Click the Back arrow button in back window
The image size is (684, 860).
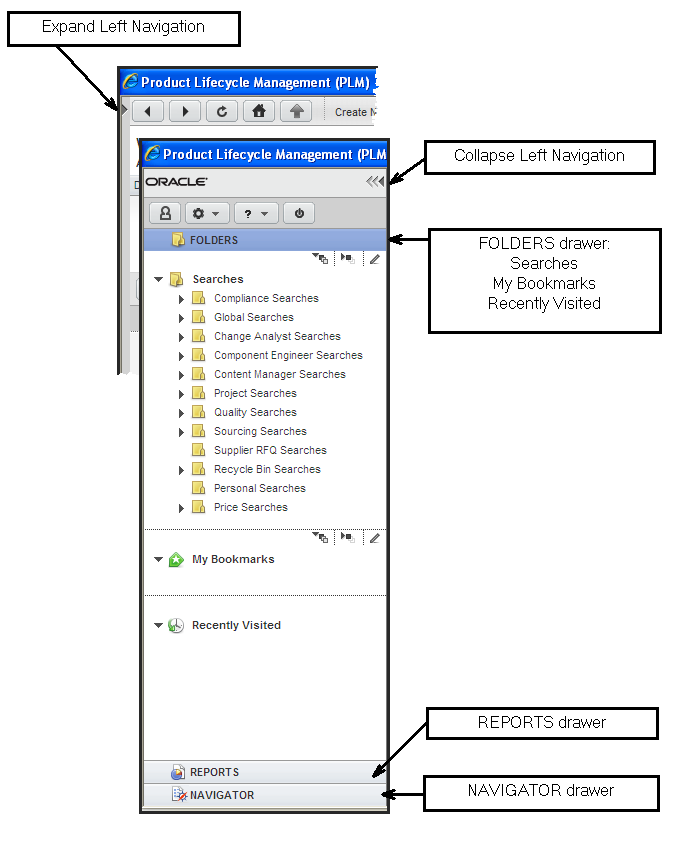(148, 111)
